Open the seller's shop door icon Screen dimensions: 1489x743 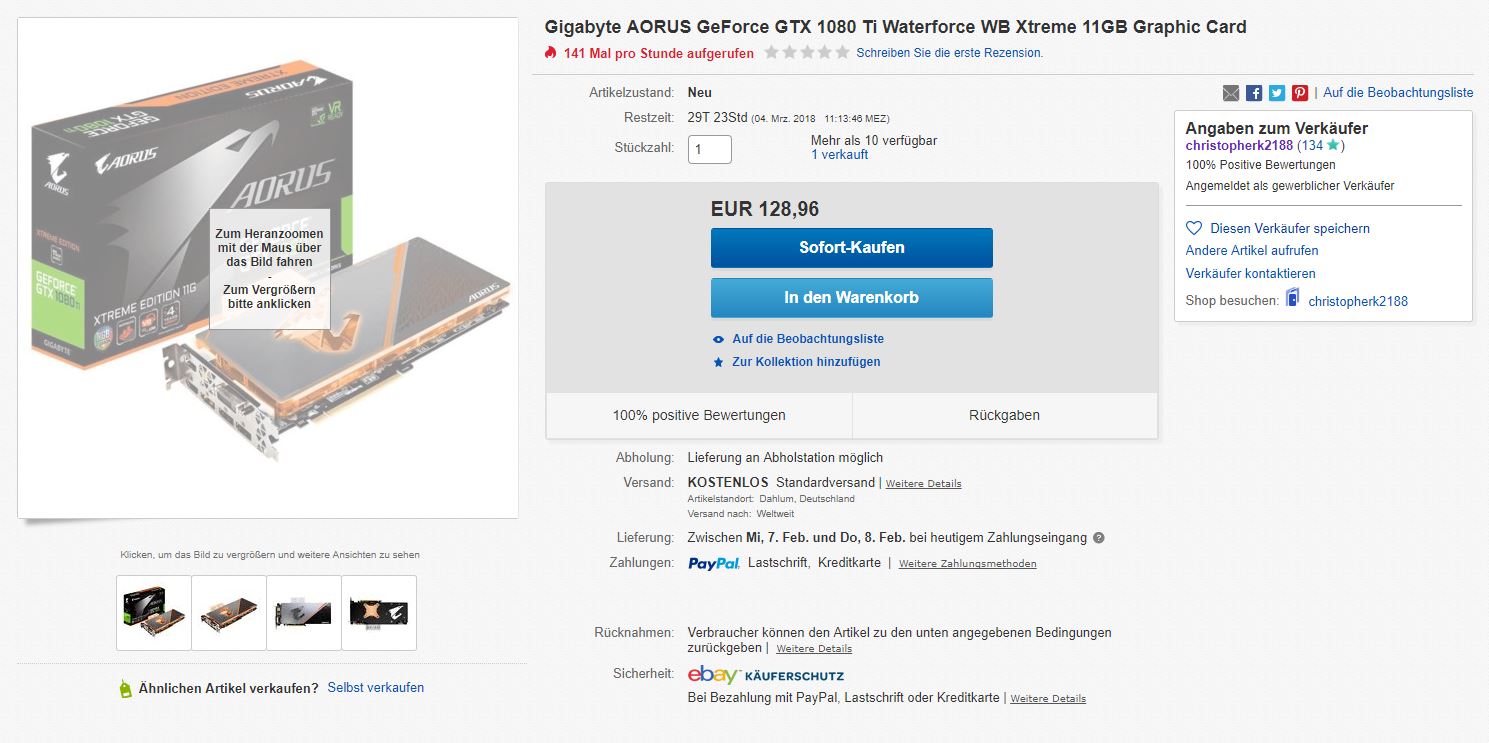click(x=1293, y=299)
